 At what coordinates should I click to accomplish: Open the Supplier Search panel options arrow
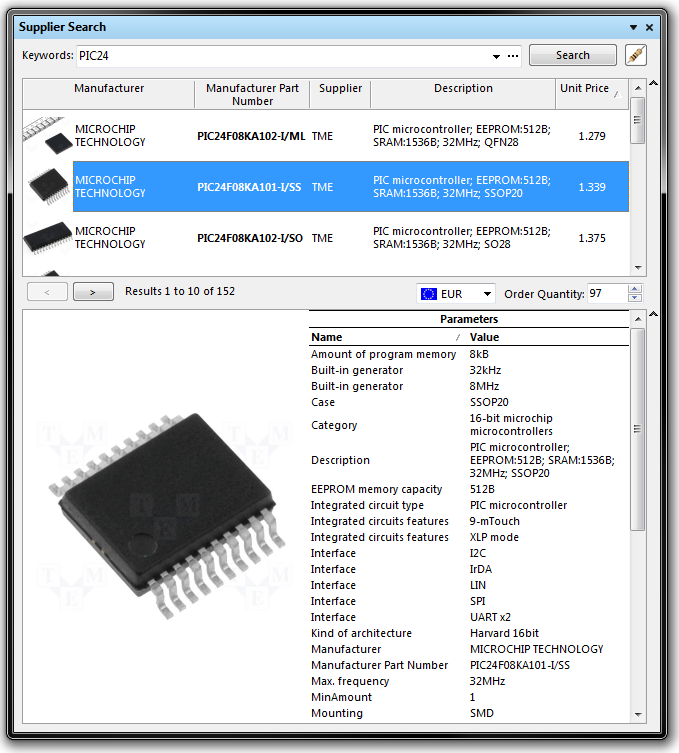click(x=633, y=27)
